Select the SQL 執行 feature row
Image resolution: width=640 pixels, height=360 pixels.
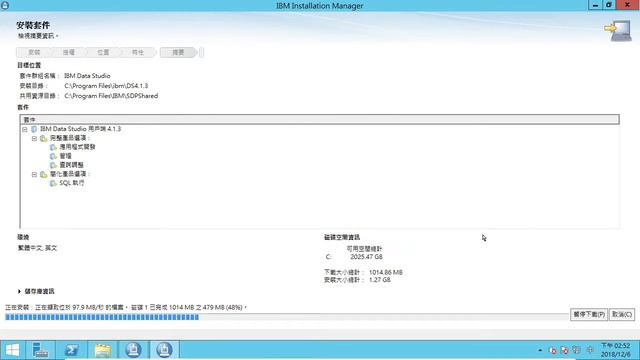(x=72, y=183)
